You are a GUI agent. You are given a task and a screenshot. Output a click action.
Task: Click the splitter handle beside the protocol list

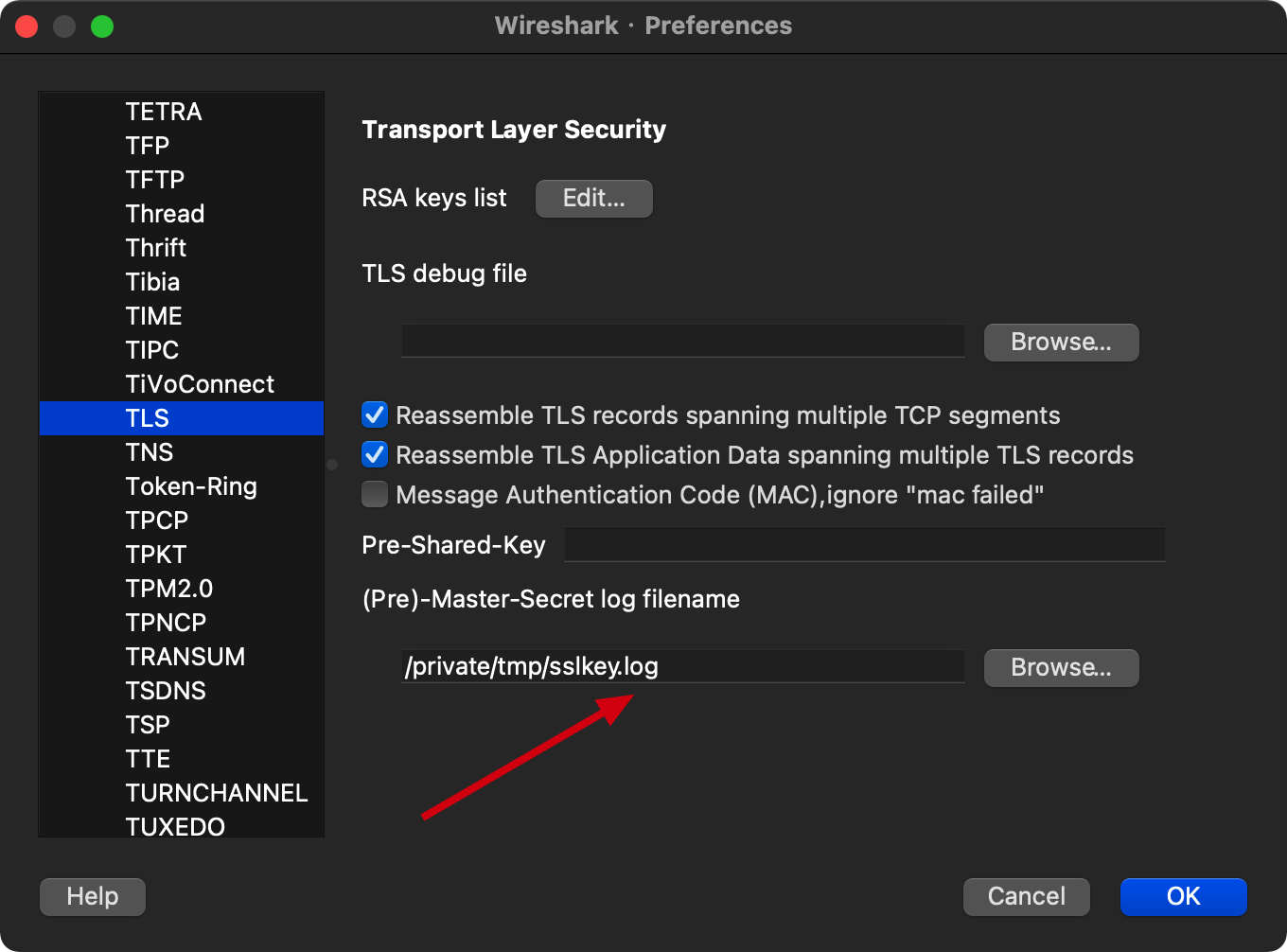pyautogui.click(x=332, y=465)
